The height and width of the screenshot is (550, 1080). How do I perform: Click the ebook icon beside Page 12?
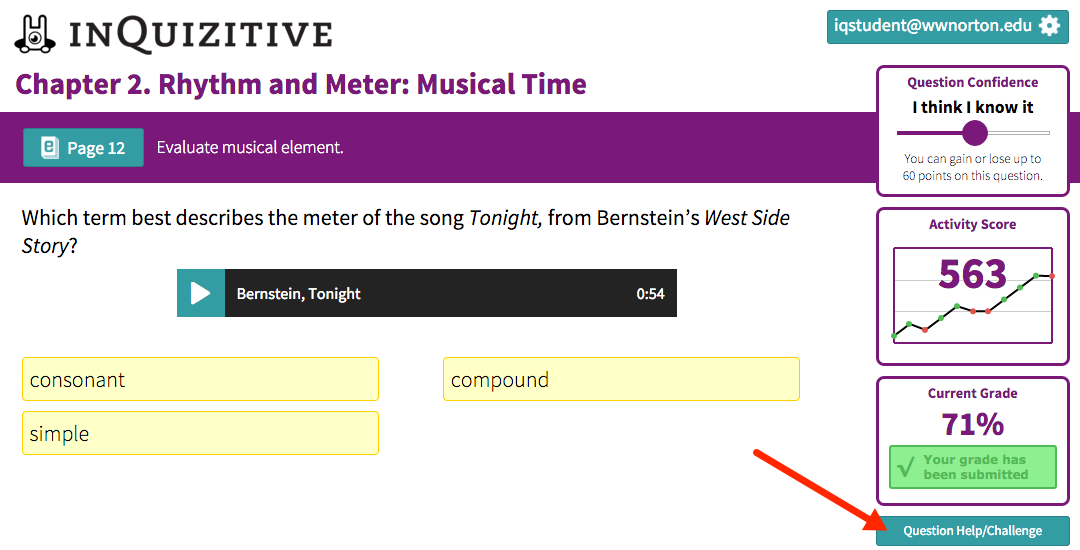pos(50,148)
